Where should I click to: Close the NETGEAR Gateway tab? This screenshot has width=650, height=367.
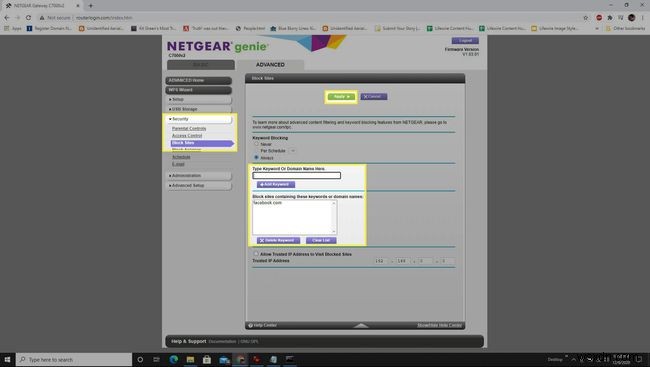(x=78, y=6)
